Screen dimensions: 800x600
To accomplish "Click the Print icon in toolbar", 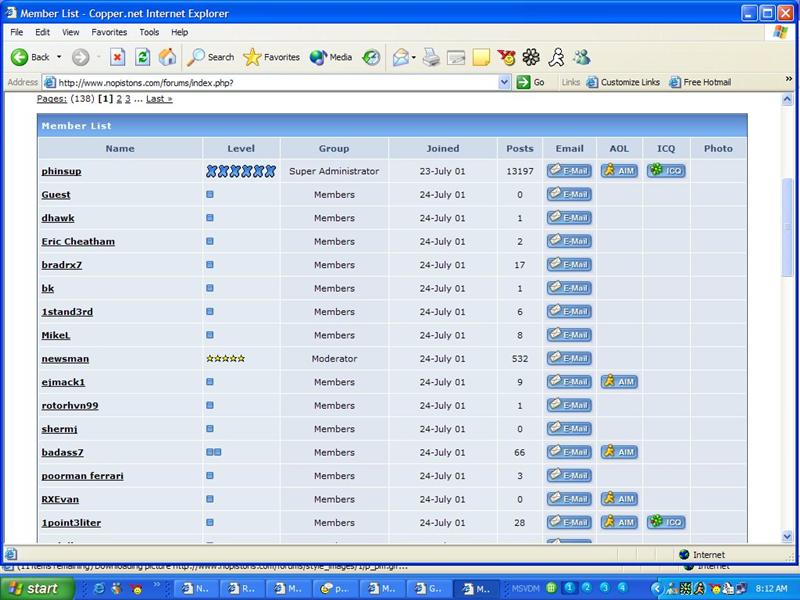I will tap(431, 57).
